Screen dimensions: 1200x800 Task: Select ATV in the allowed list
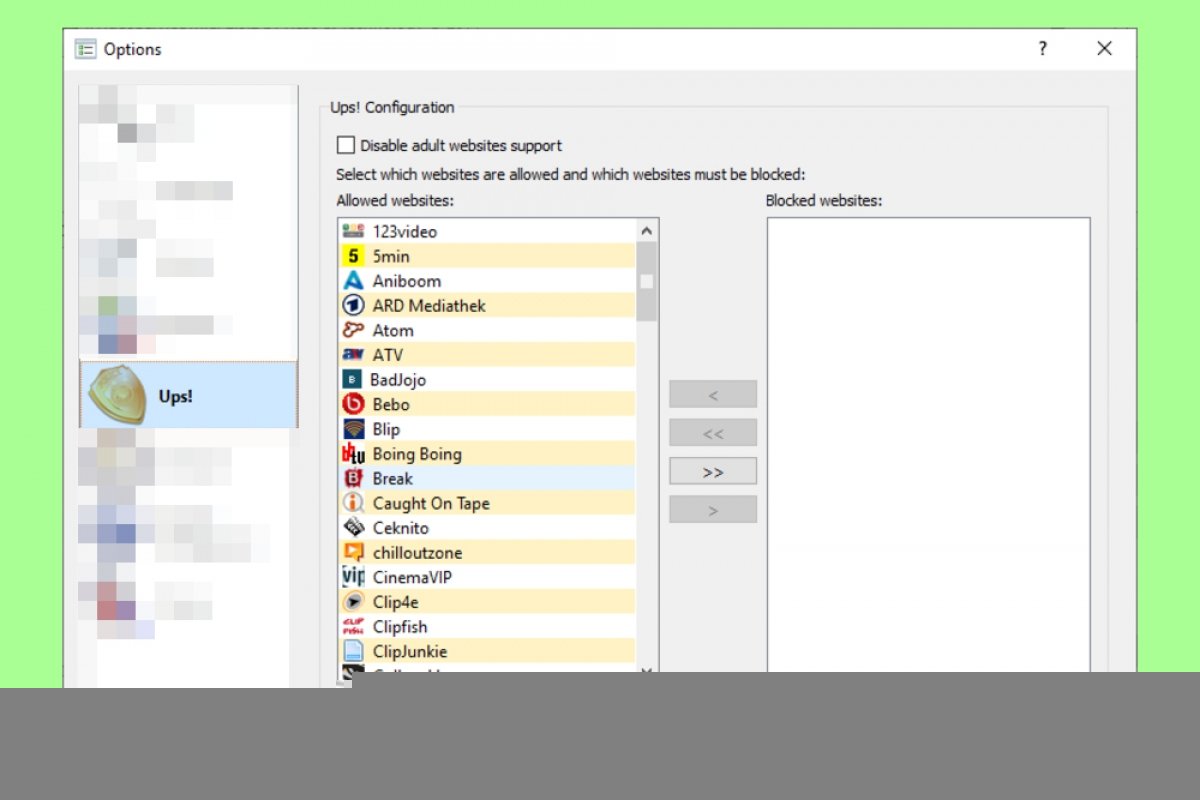(487, 355)
